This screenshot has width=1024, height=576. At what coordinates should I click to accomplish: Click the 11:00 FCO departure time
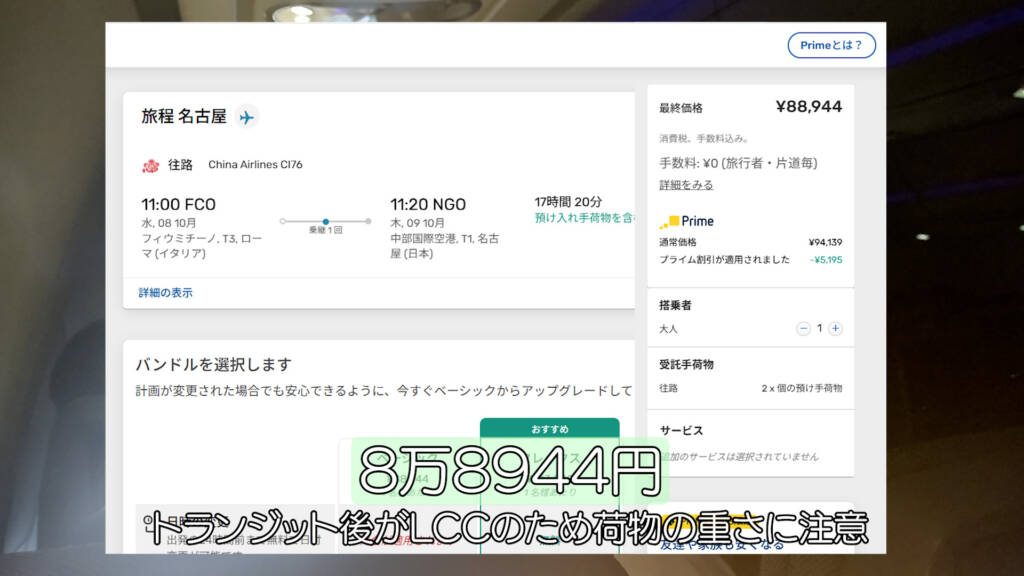point(178,204)
